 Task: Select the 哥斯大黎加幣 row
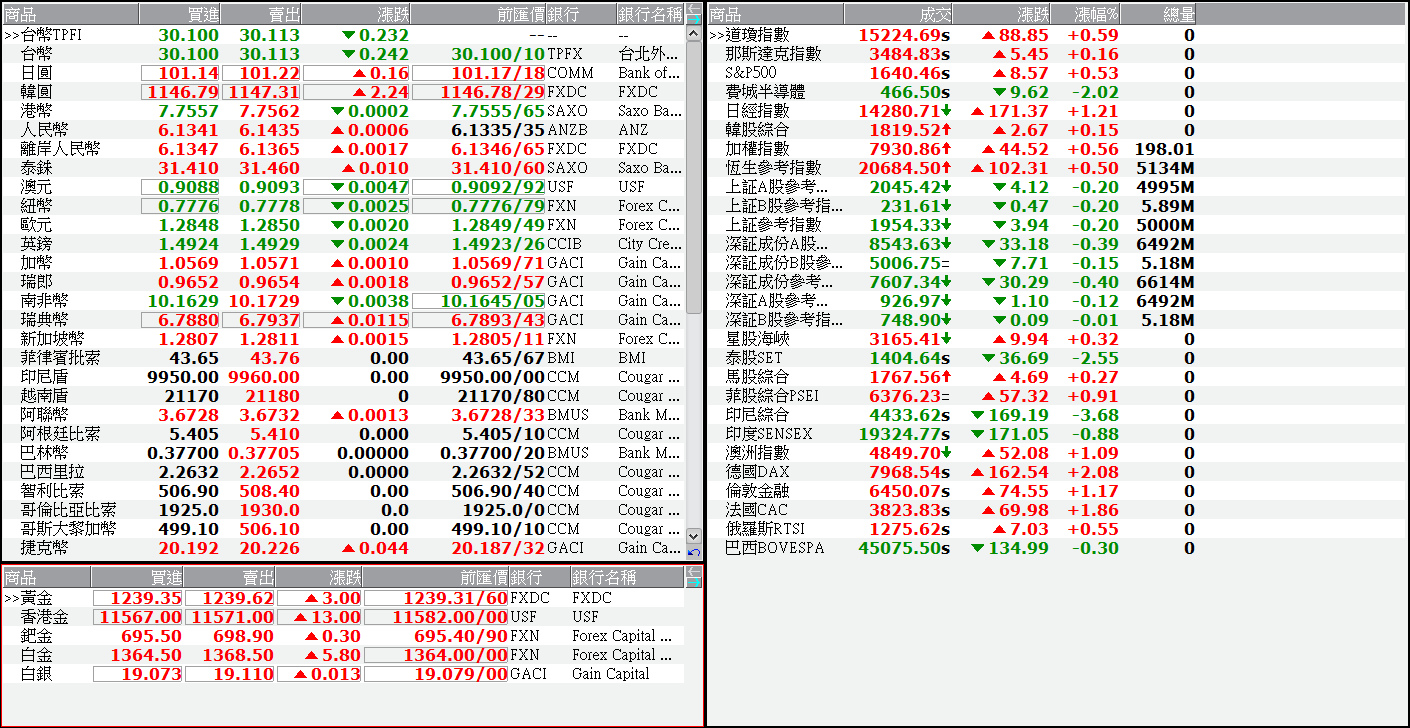click(343, 529)
